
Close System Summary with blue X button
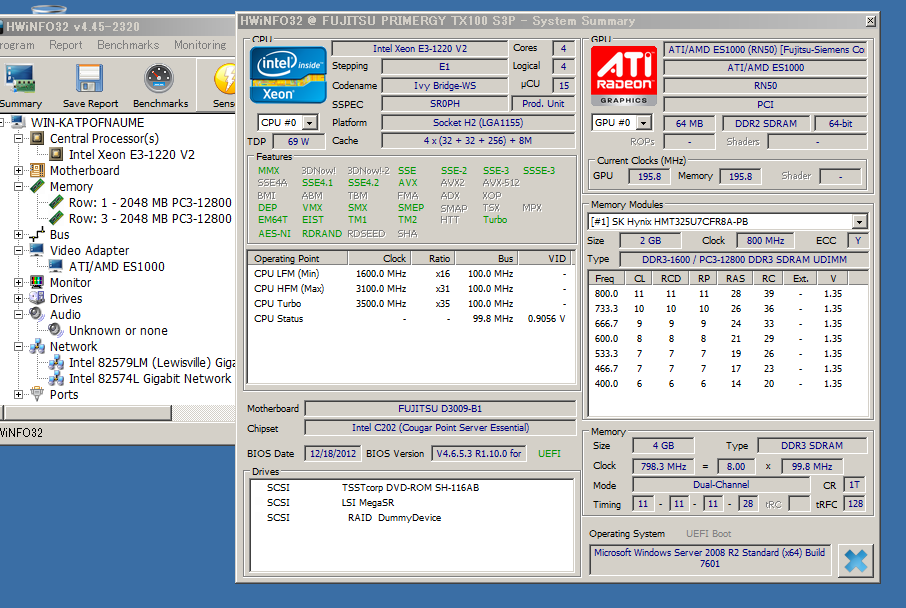(855, 560)
